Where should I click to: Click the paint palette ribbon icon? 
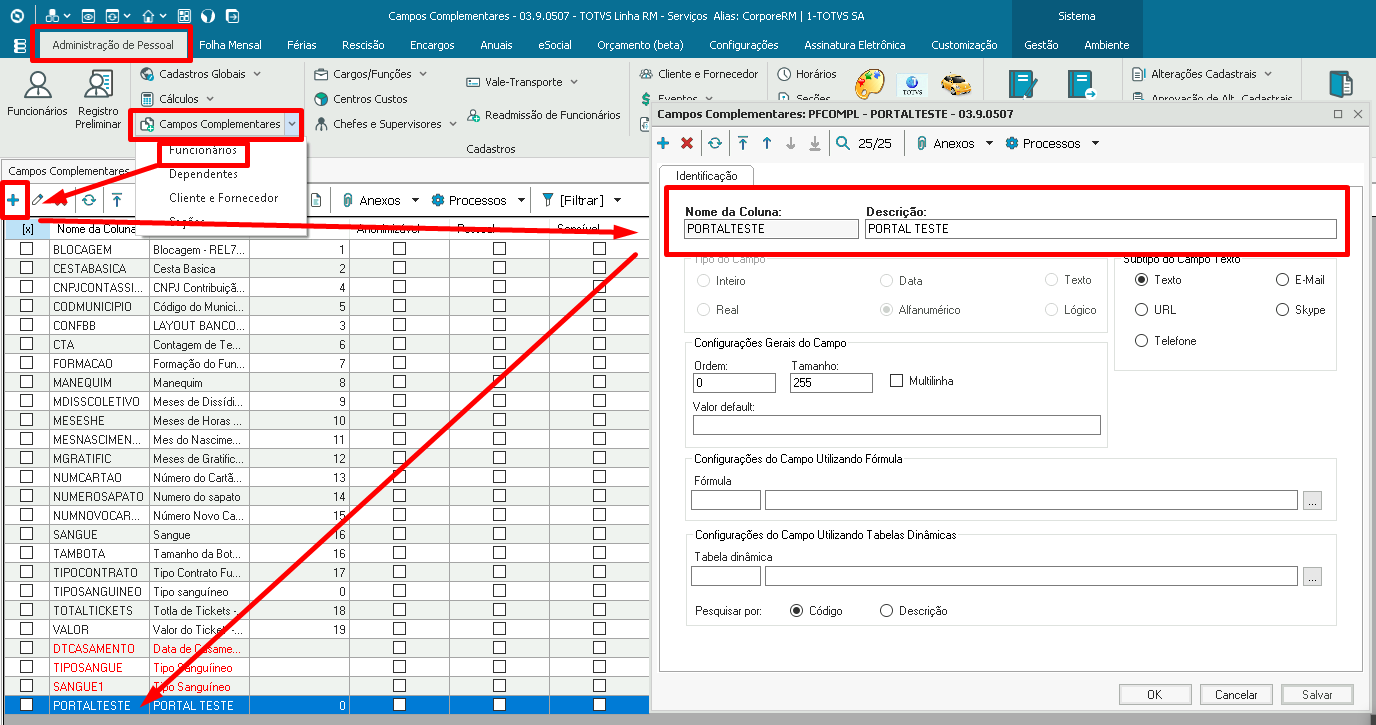point(869,85)
